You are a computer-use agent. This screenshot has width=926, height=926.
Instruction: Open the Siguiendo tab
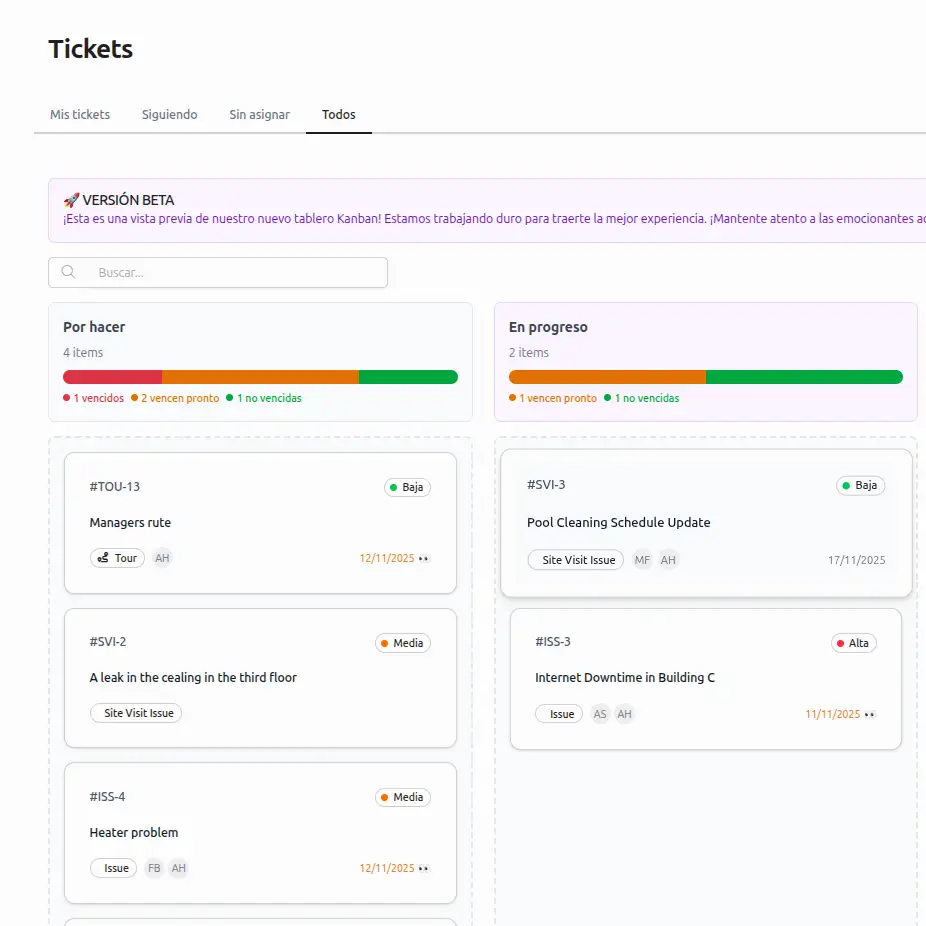[169, 114]
